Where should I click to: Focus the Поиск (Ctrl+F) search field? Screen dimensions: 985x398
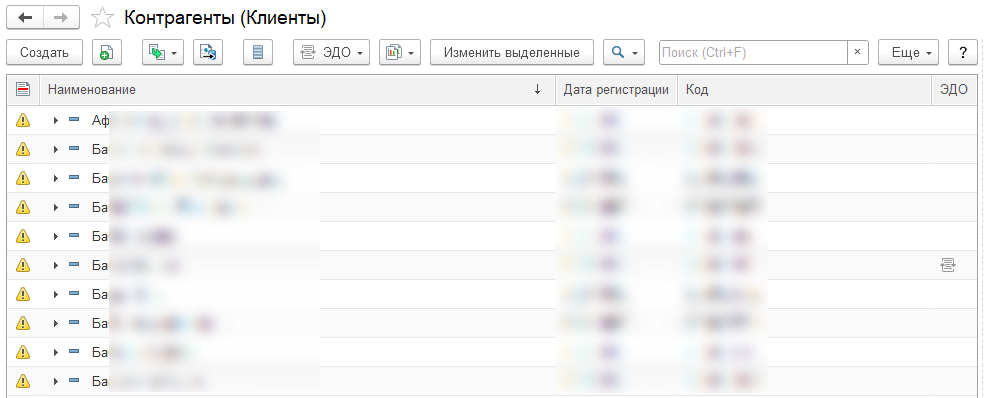pyautogui.click(x=753, y=53)
